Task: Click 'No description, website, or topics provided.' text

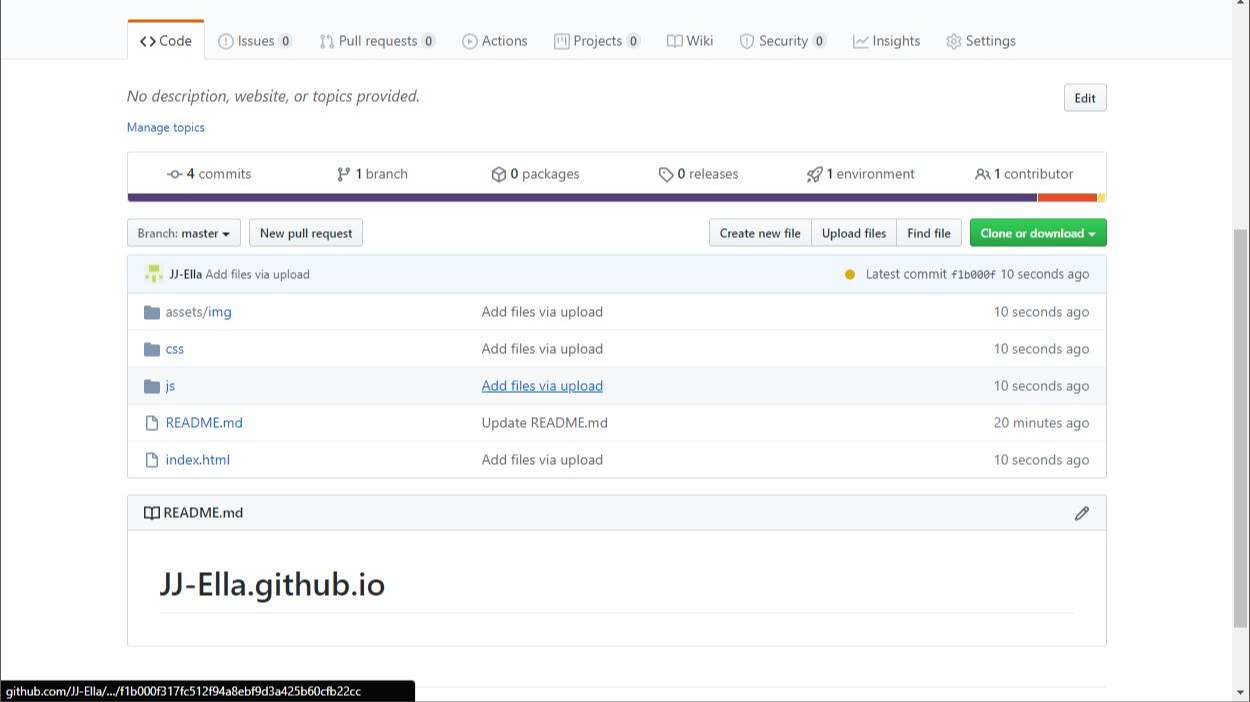Action: 273,96
